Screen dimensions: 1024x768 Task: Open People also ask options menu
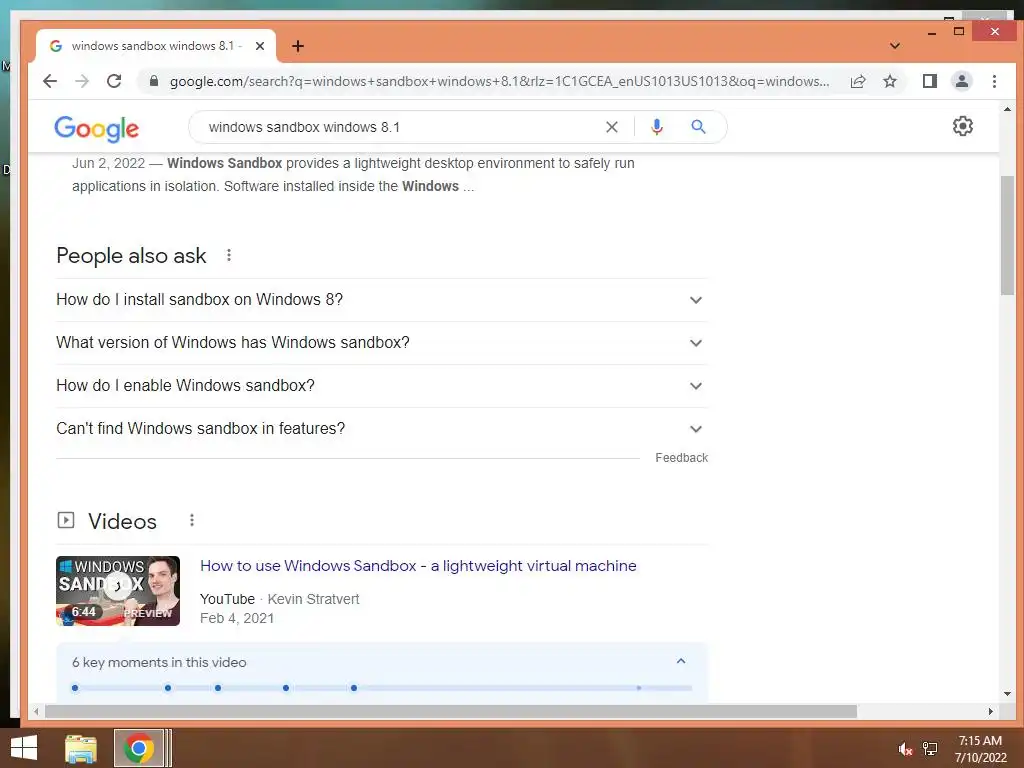pos(229,255)
